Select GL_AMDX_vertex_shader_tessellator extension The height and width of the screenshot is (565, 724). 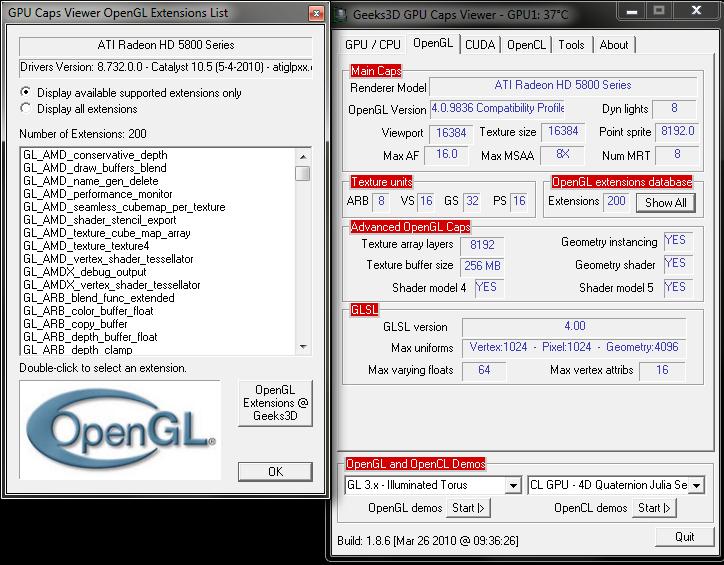pos(112,284)
